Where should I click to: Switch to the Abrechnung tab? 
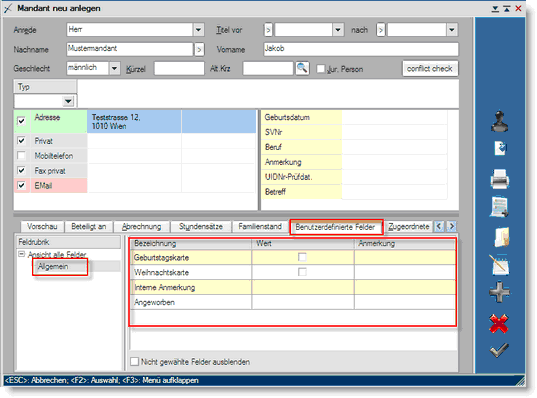tap(141, 227)
